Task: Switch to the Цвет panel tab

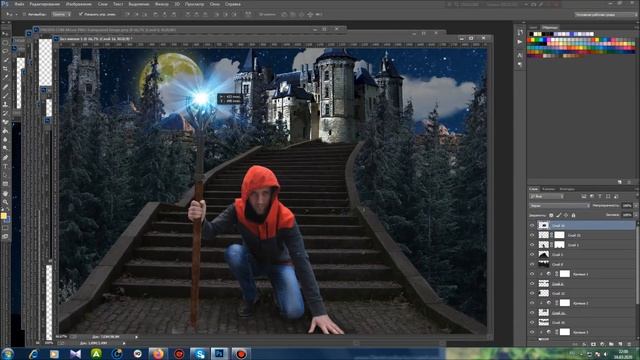Action: point(533,27)
